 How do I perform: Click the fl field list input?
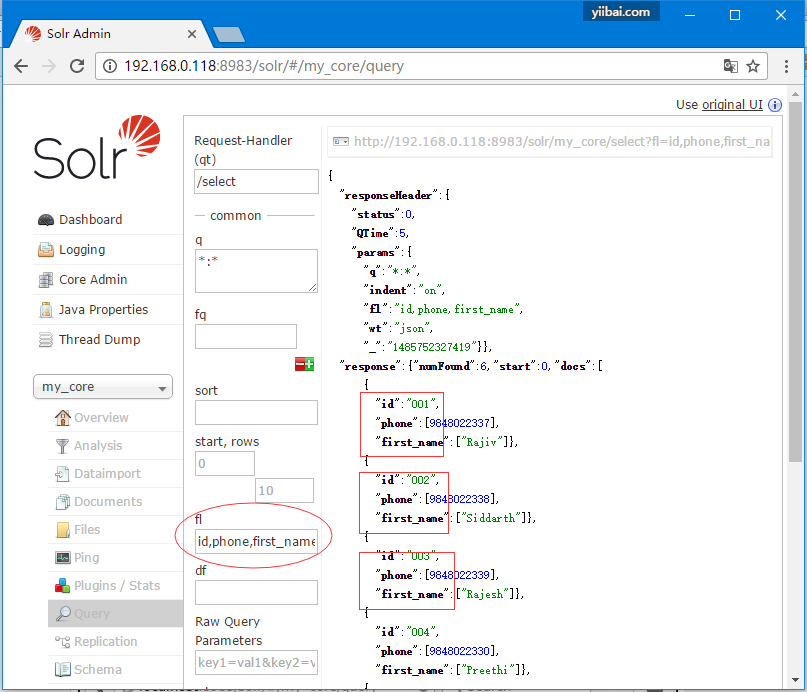pyautogui.click(x=256, y=542)
